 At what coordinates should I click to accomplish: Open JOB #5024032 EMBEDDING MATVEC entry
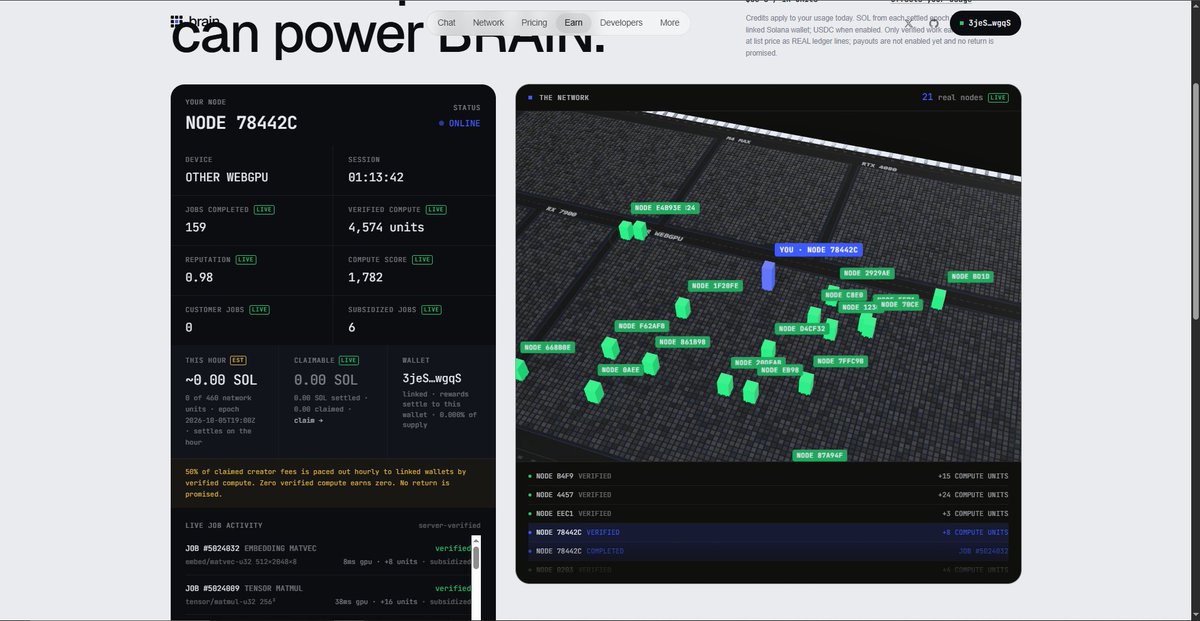click(x=327, y=555)
